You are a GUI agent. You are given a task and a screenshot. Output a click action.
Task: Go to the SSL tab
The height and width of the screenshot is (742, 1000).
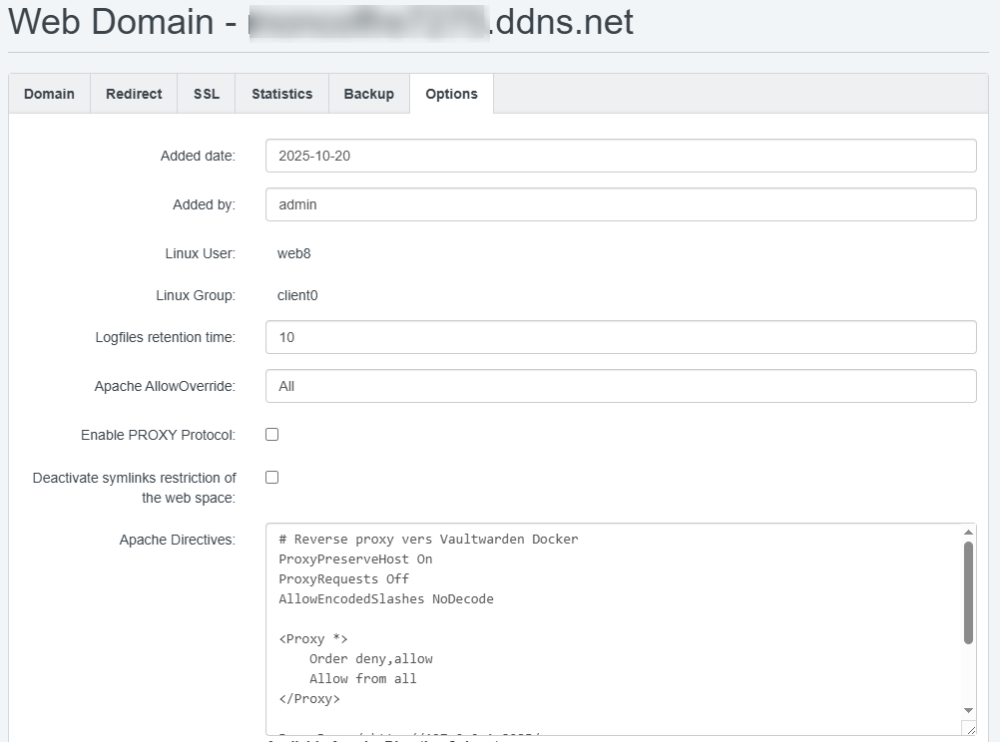coord(206,94)
